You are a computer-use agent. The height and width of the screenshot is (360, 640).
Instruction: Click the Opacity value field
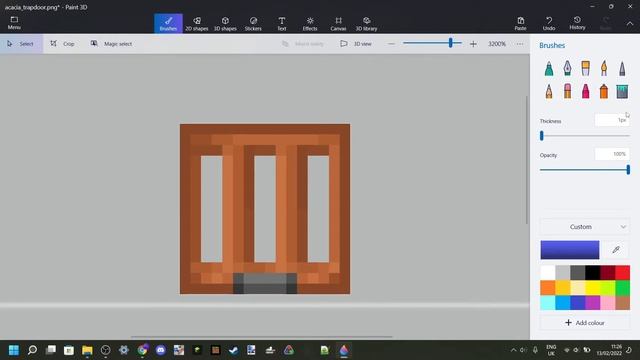tap(612, 154)
